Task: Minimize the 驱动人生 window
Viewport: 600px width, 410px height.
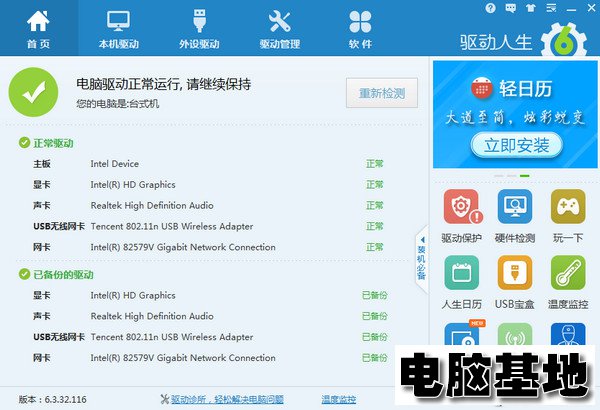Action: point(571,8)
